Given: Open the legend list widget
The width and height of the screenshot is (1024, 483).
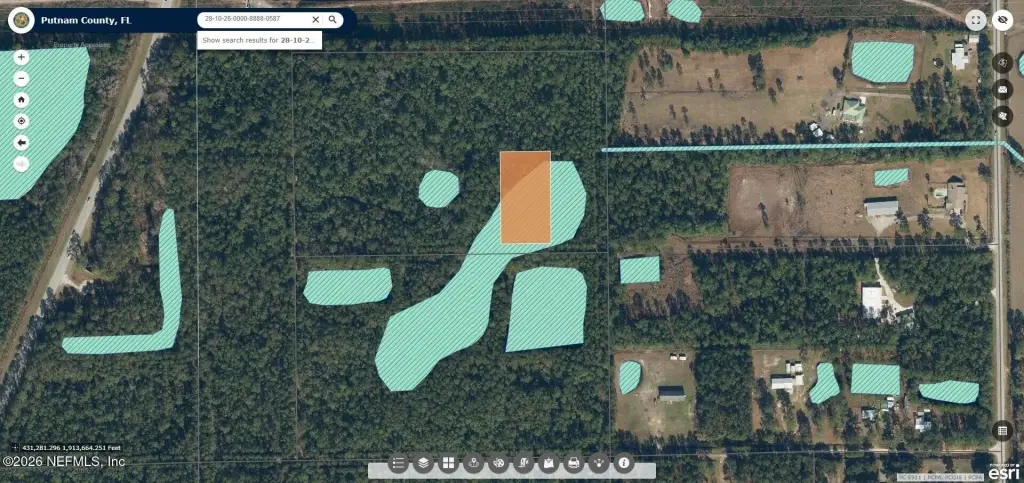Looking at the screenshot, I should [x=399, y=464].
